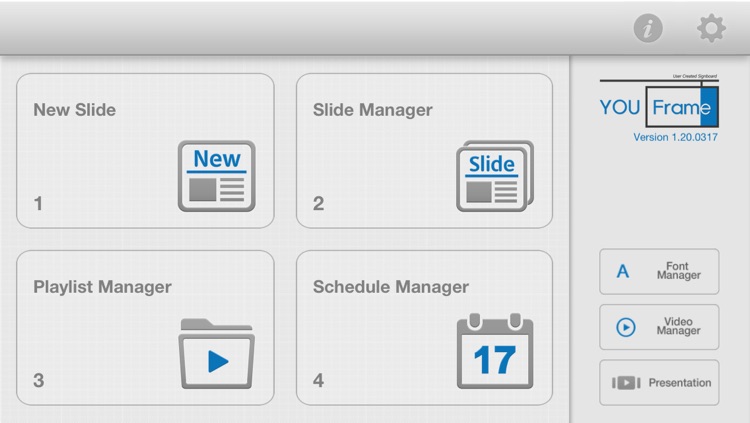Click the letter A Font Manager icon
This screenshot has height=423, width=750.
pos(623,271)
